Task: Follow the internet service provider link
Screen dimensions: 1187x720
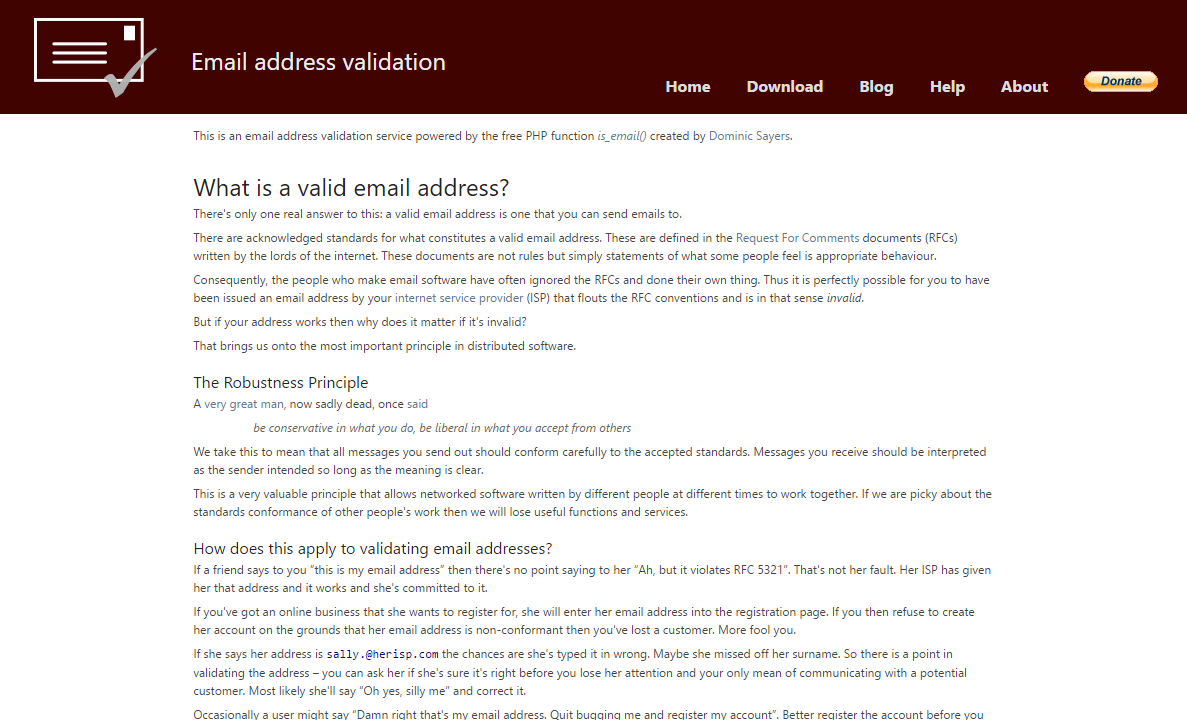Action: click(x=459, y=298)
